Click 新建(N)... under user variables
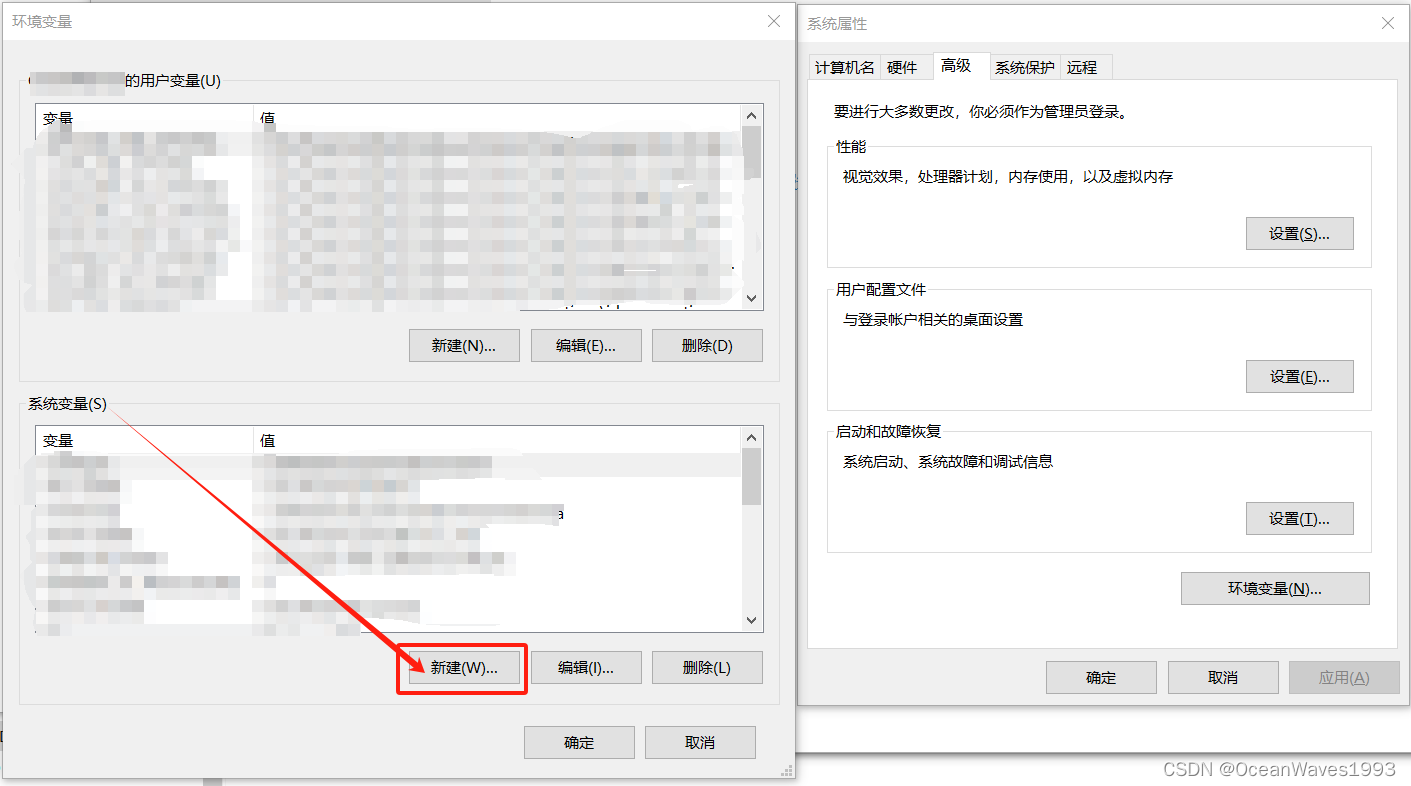This screenshot has height=786, width=1411. tap(464, 346)
